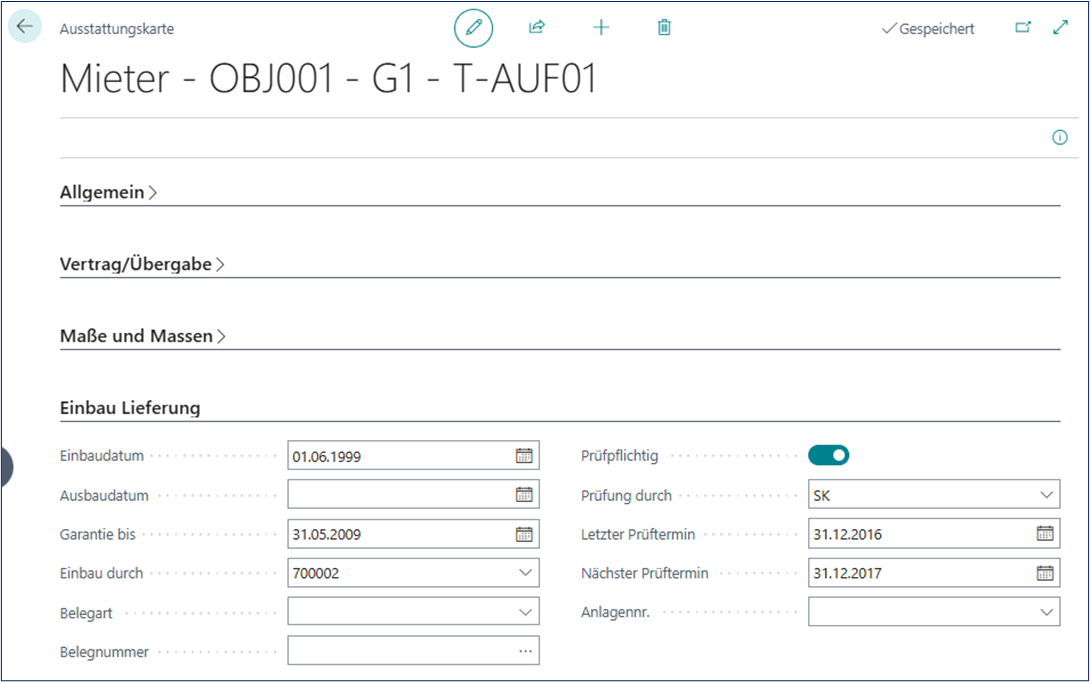
Task: Open page in new window icon
Action: (x=1023, y=28)
